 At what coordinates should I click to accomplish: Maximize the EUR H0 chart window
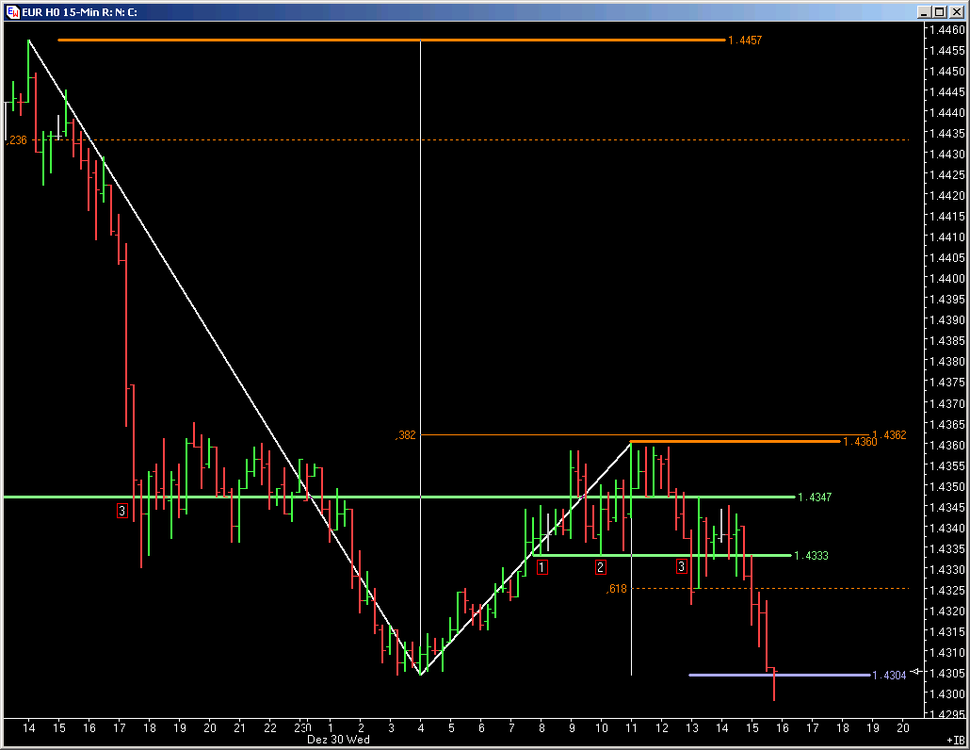click(x=939, y=12)
